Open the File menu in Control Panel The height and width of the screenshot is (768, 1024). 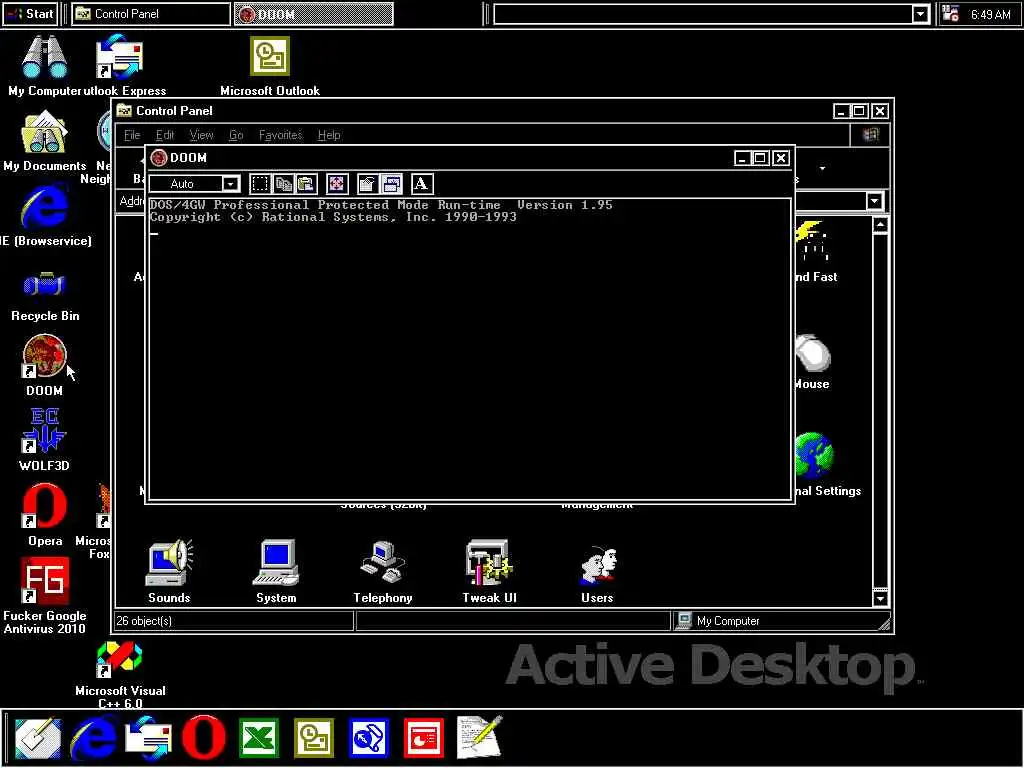coord(132,135)
